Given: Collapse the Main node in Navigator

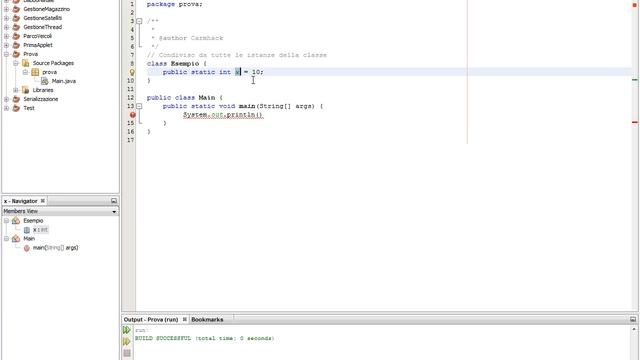Looking at the screenshot, I should [7, 238].
